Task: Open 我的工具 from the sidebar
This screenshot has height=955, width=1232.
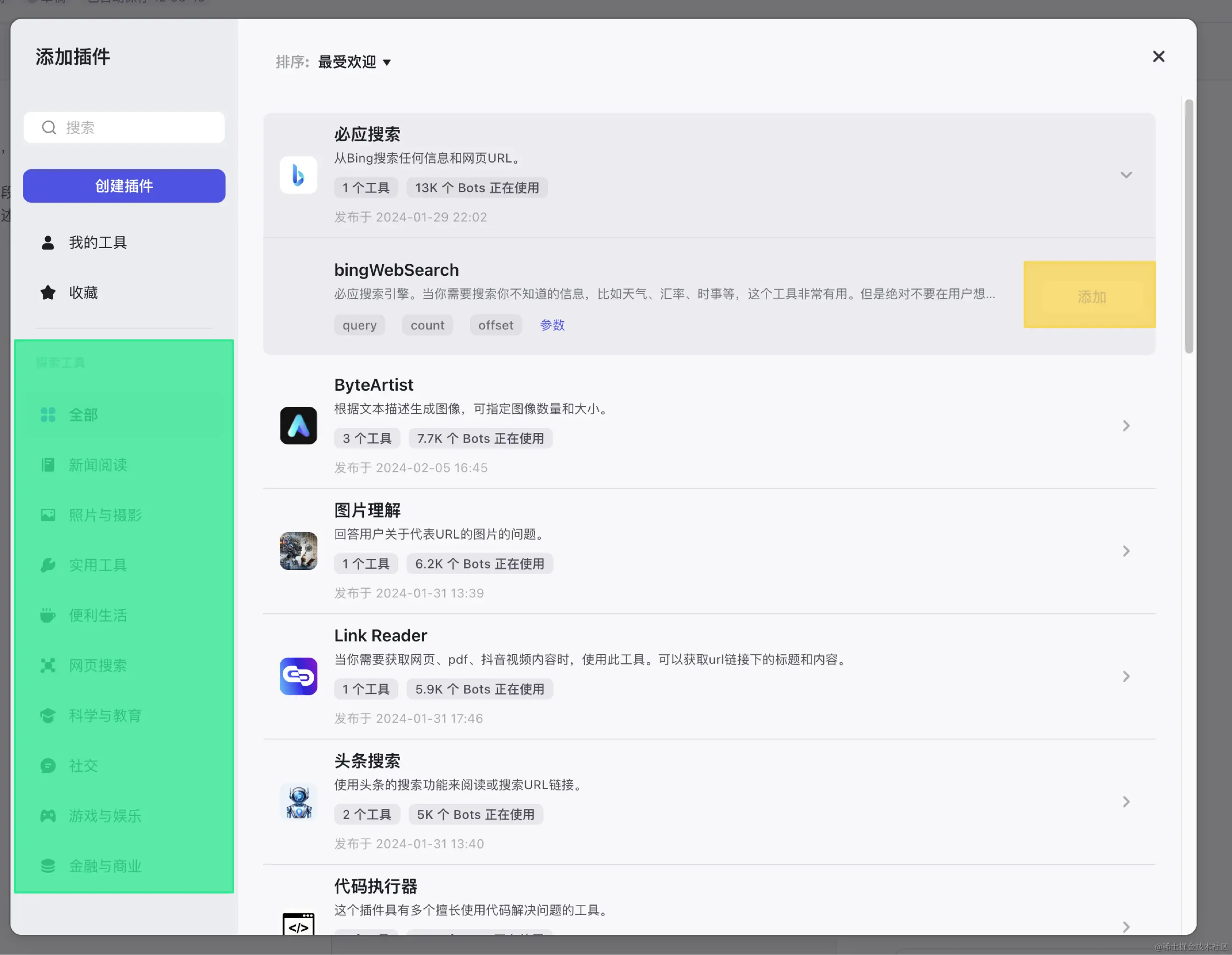Action: 97,243
